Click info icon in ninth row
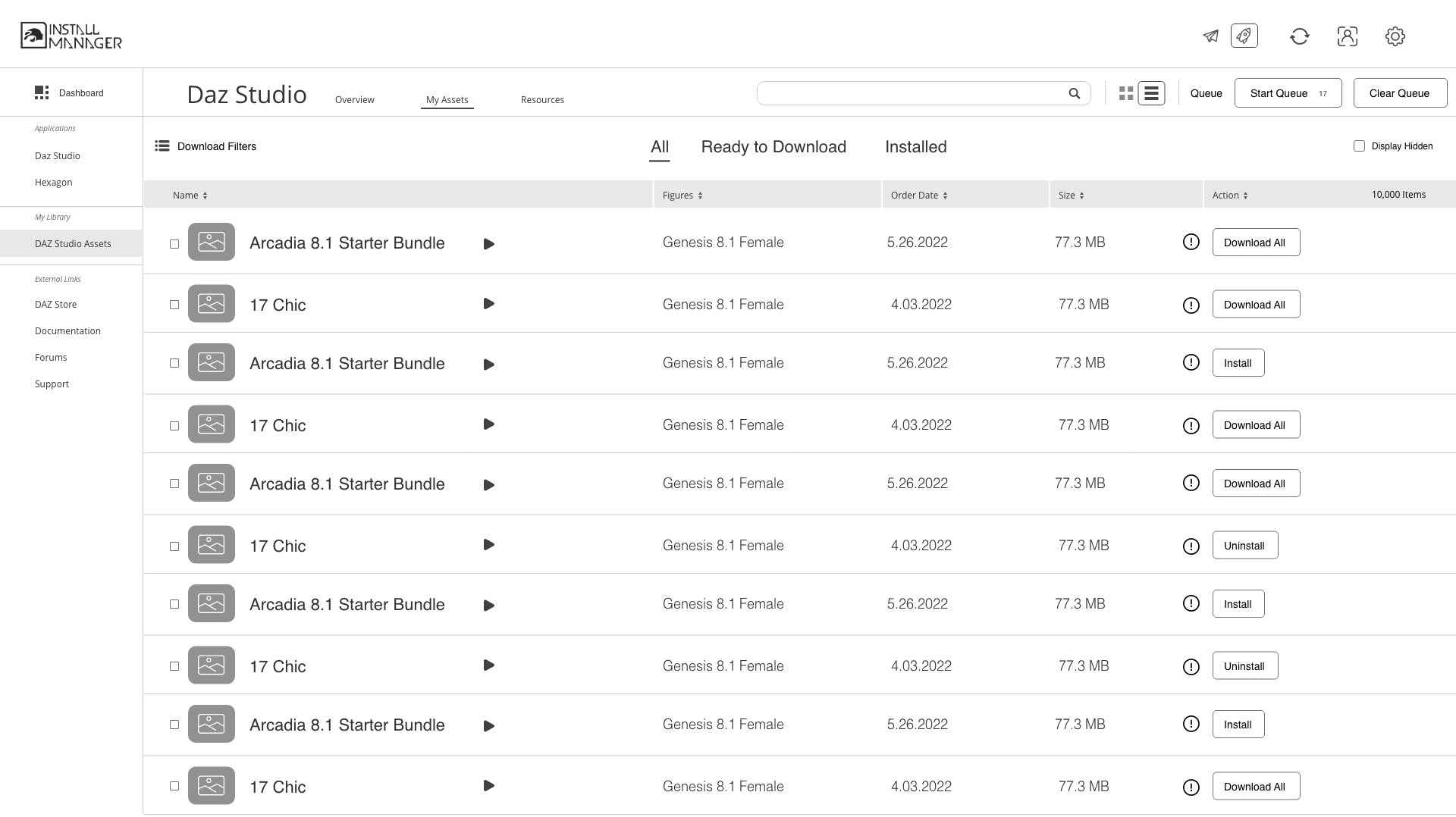The image size is (1456, 817). (x=1191, y=724)
